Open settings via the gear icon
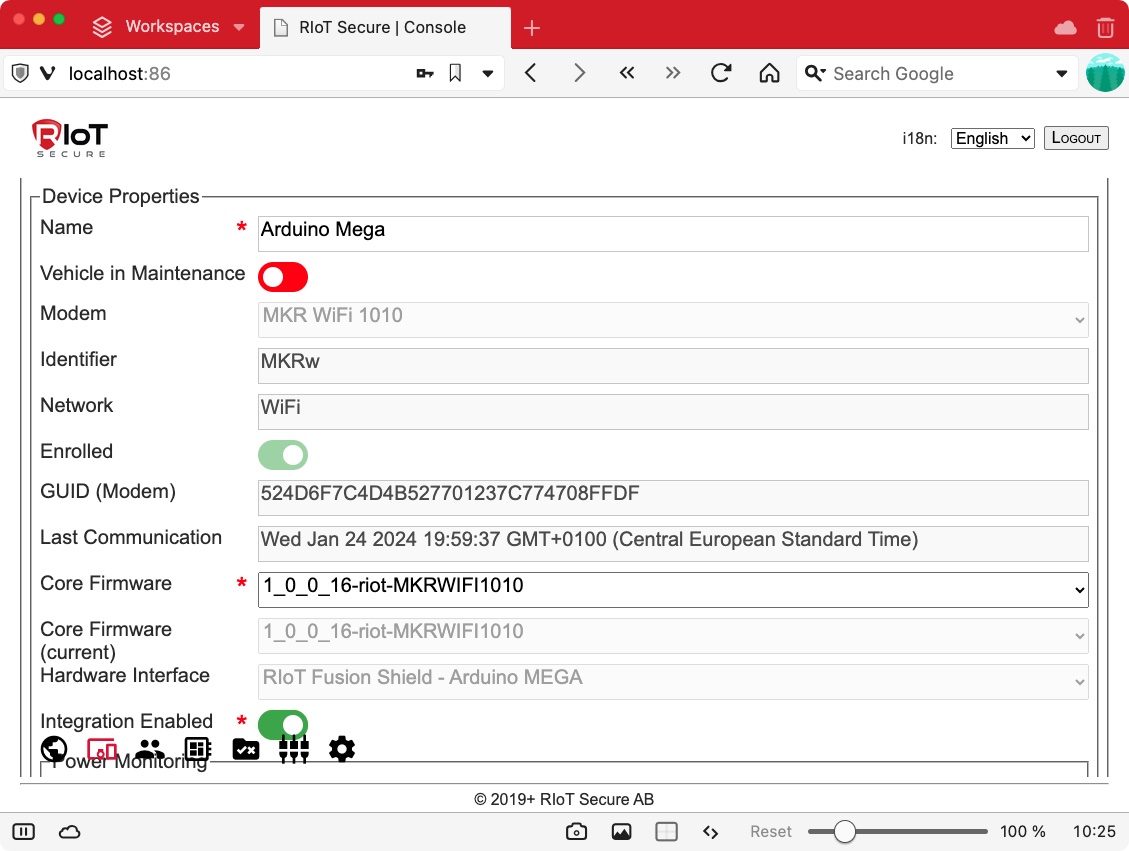Viewport: 1129px width, 851px height. click(x=341, y=749)
